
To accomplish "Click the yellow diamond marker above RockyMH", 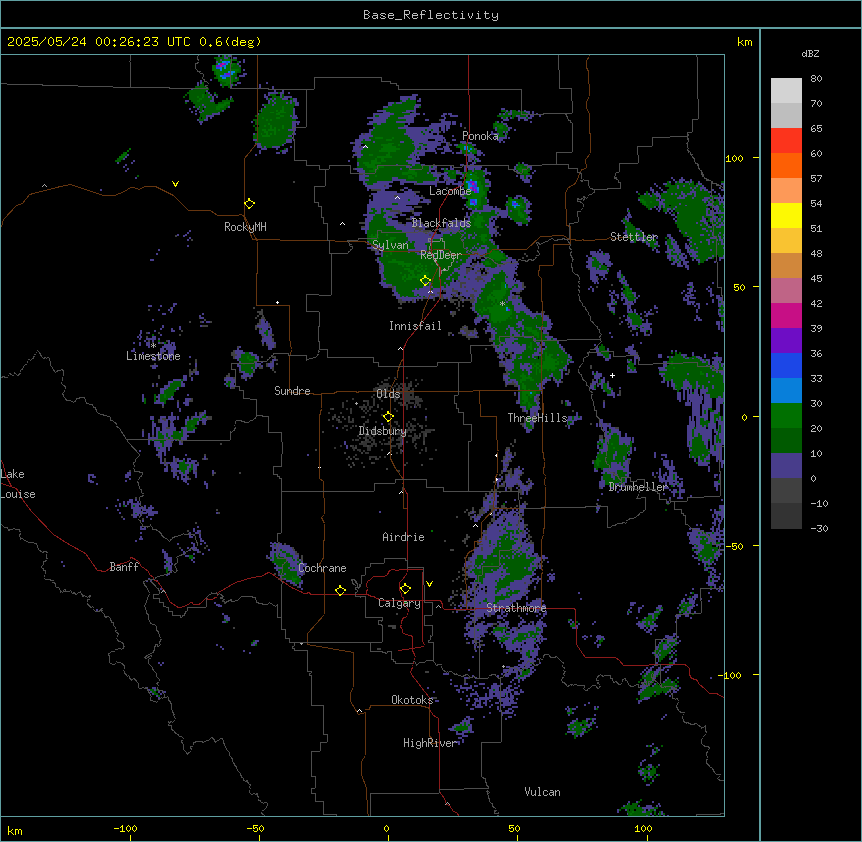I will coord(250,204).
